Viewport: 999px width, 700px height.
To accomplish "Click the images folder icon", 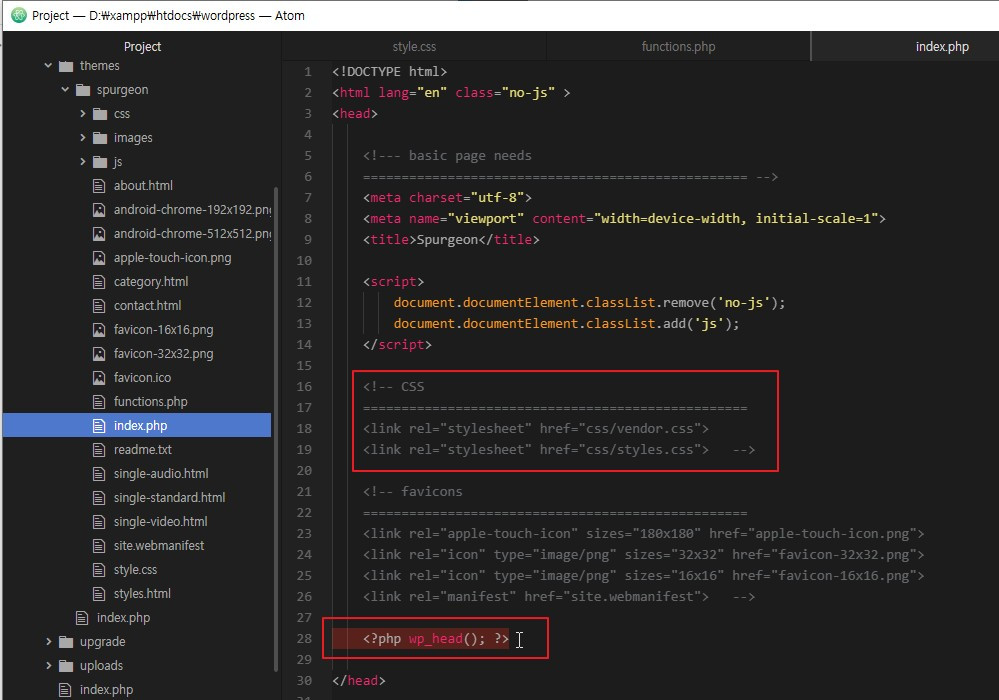I will [x=100, y=138].
